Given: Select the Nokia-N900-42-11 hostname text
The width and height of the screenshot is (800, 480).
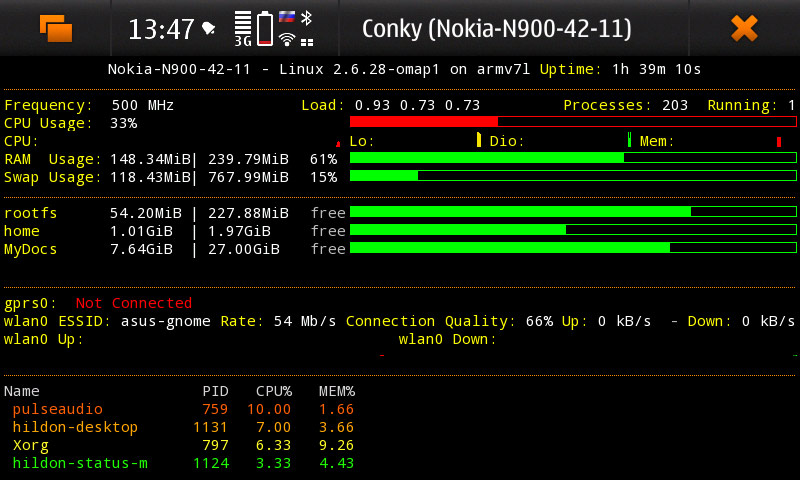Looking at the screenshot, I should (179, 69).
